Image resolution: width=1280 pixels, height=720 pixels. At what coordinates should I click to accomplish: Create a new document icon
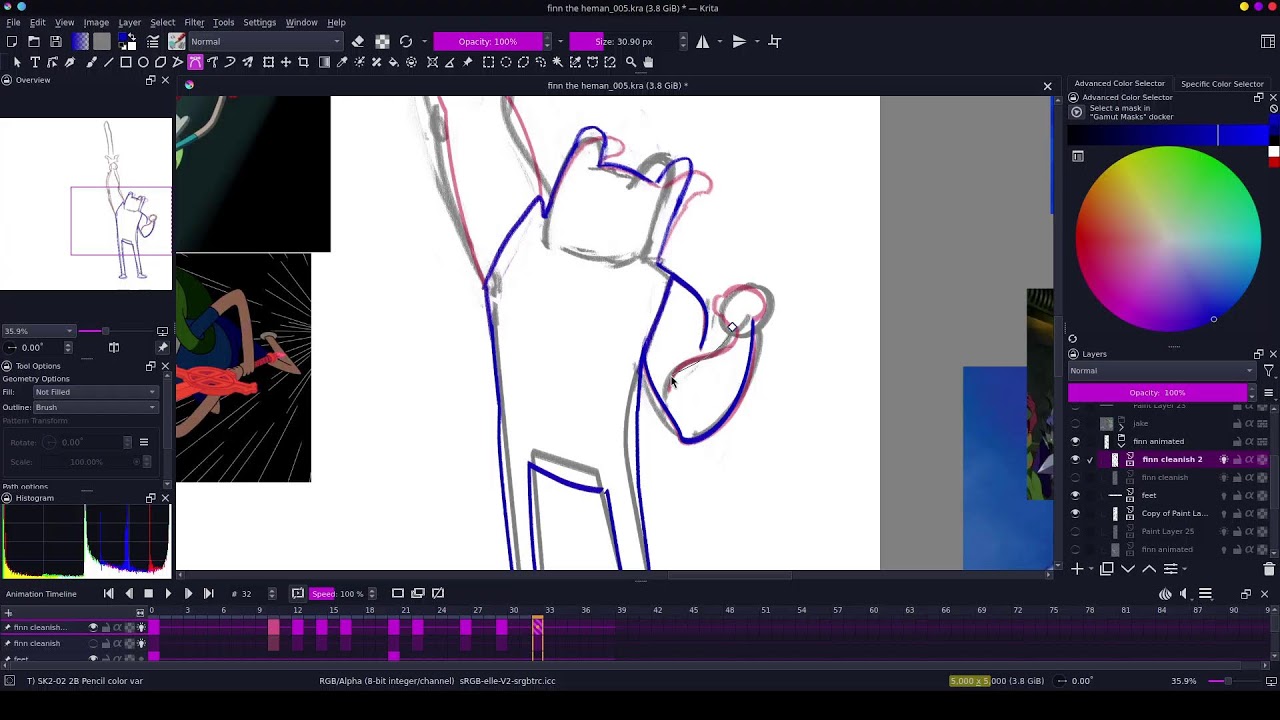(12, 41)
